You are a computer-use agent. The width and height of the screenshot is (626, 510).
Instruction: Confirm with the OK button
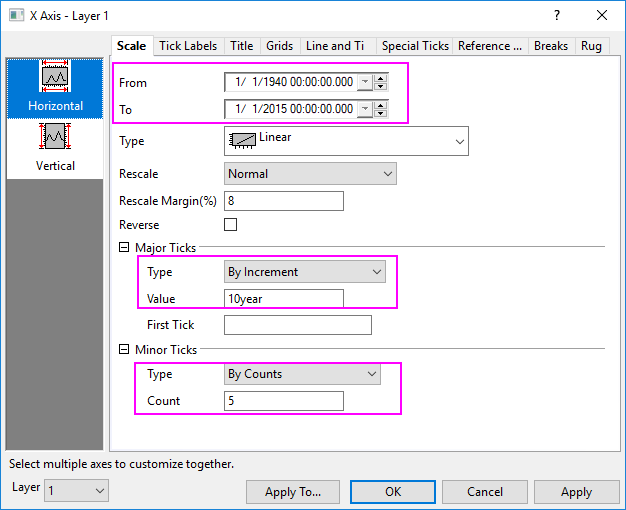coord(393,492)
